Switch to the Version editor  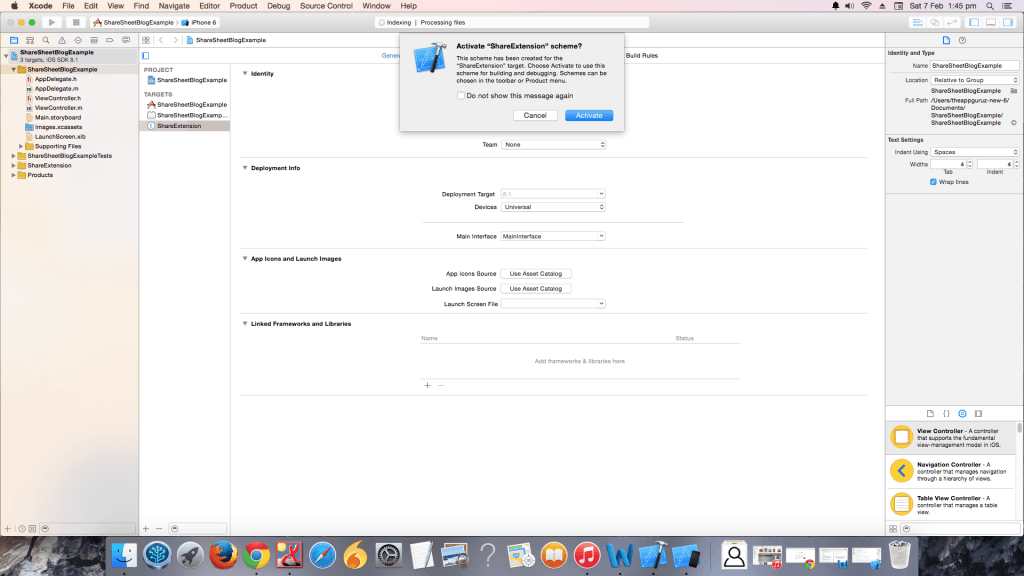point(952,22)
